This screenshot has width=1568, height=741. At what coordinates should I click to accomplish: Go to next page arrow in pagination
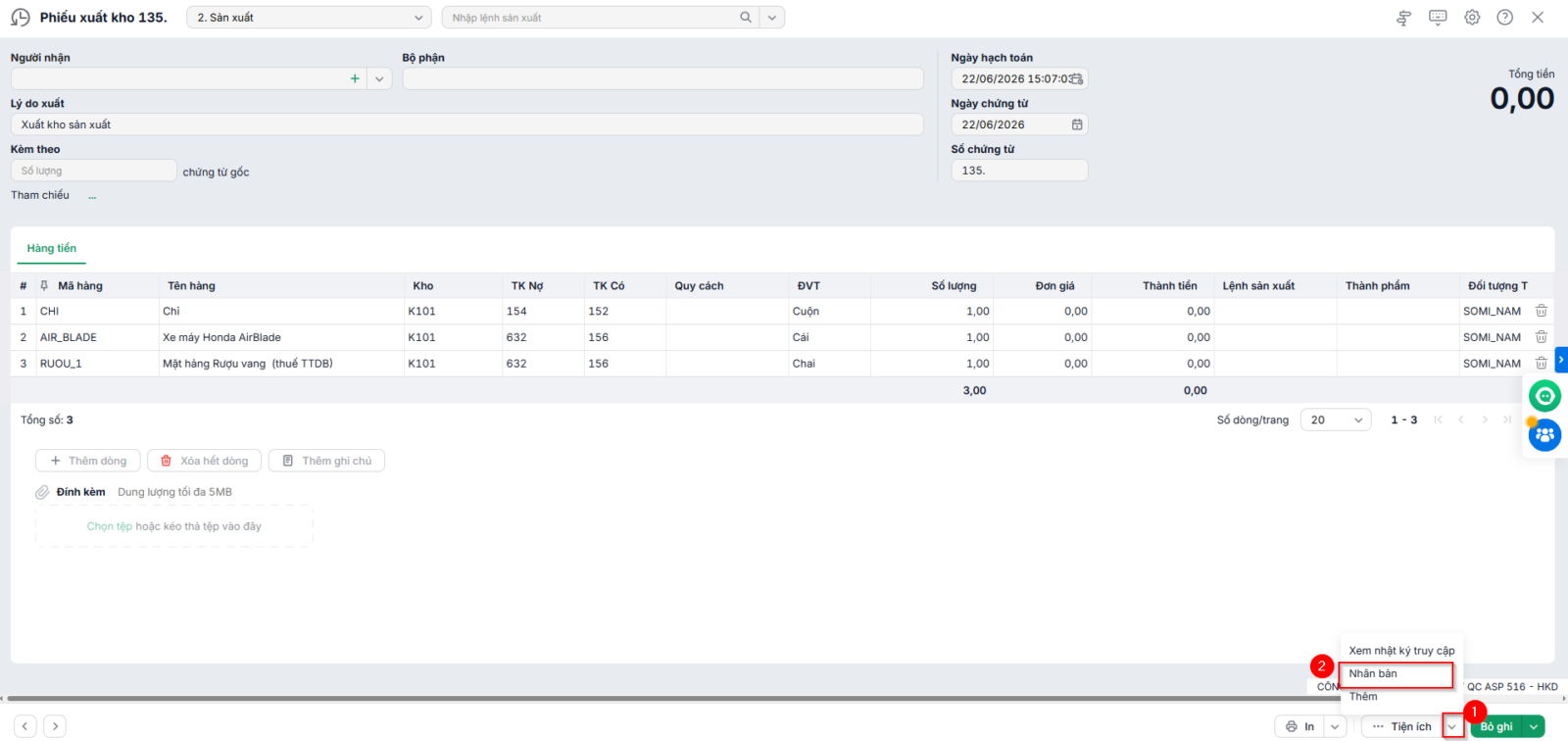1485,420
